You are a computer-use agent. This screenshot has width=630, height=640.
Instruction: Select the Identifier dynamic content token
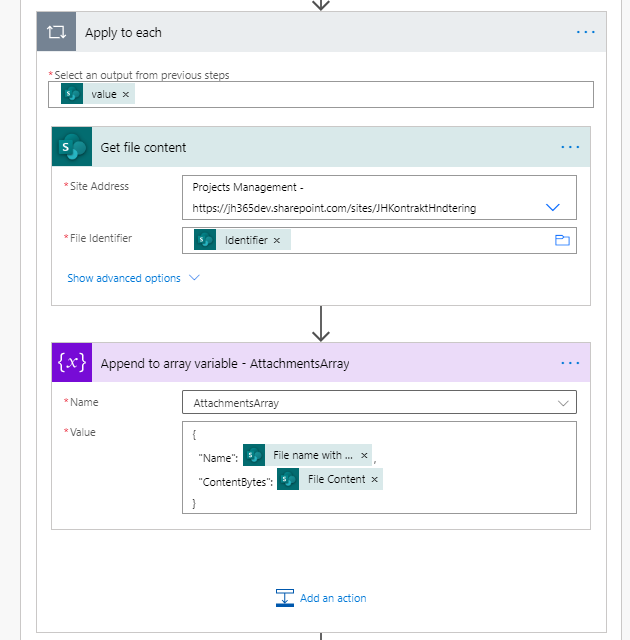tap(242, 240)
